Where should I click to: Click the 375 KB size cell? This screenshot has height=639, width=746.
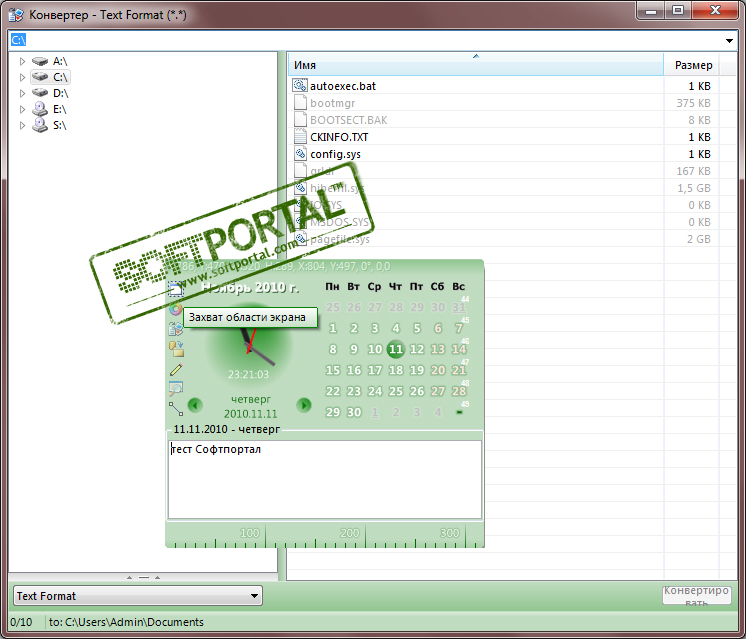[693, 103]
